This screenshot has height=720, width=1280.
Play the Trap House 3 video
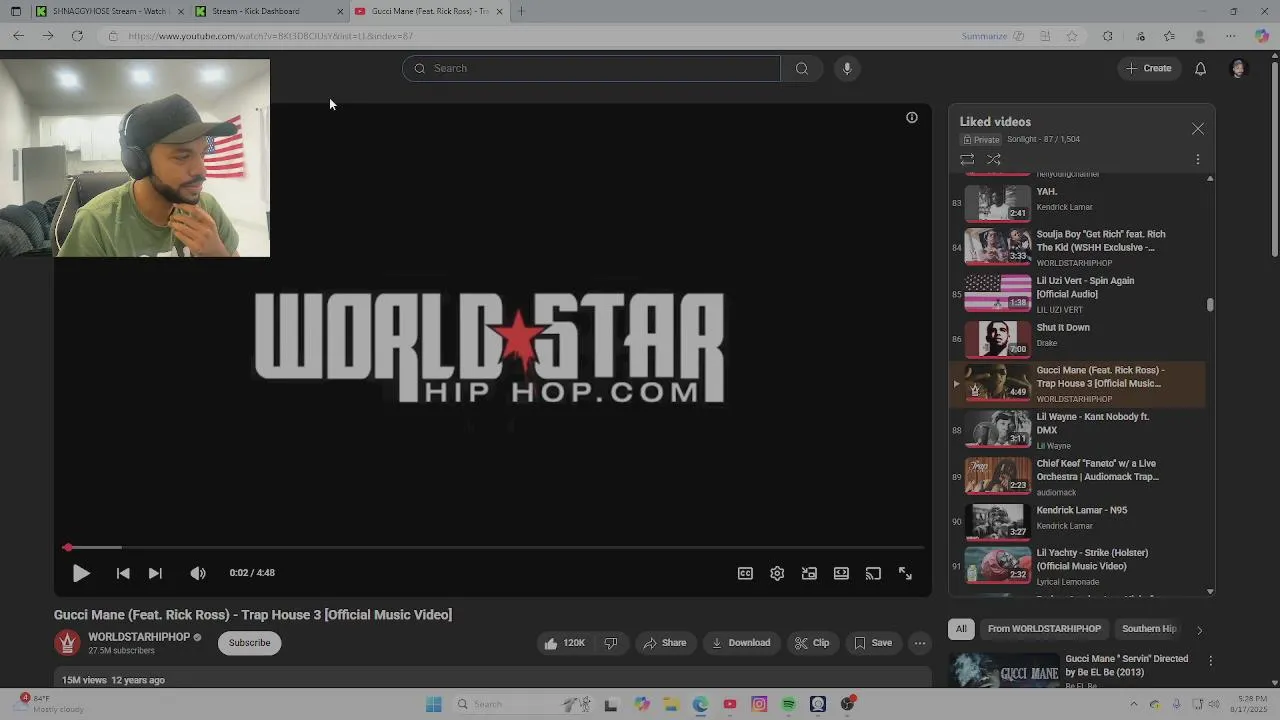(x=81, y=573)
